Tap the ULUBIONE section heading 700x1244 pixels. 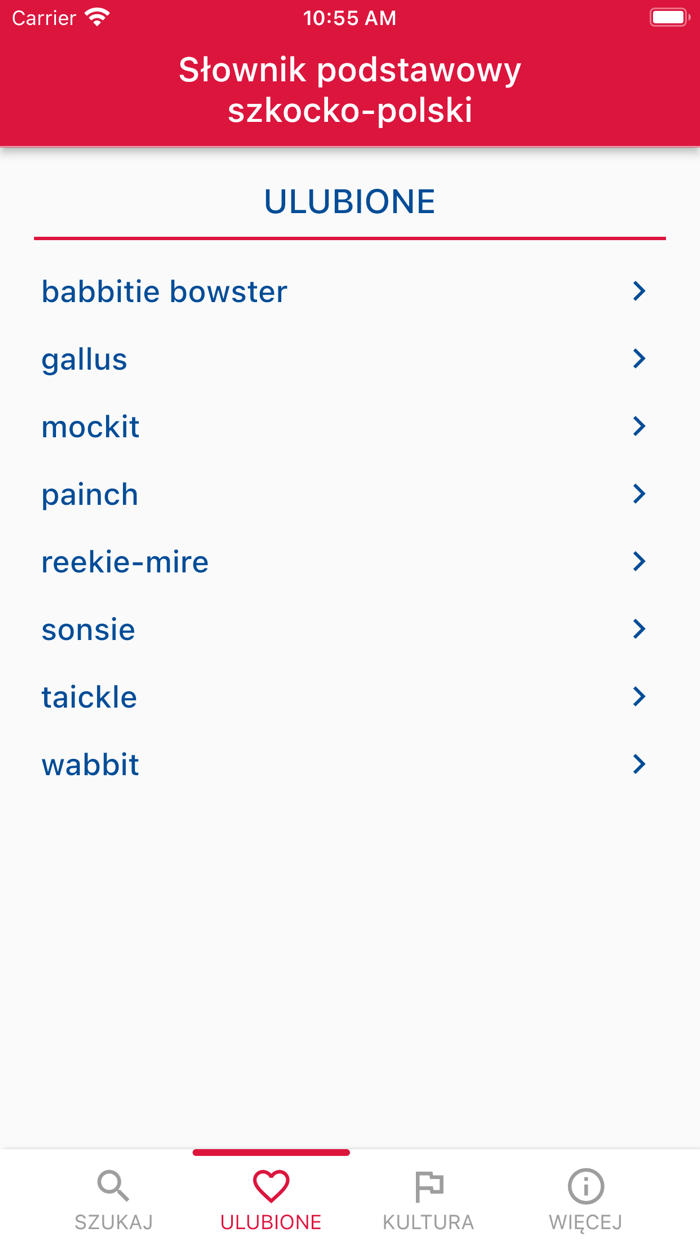349,200
